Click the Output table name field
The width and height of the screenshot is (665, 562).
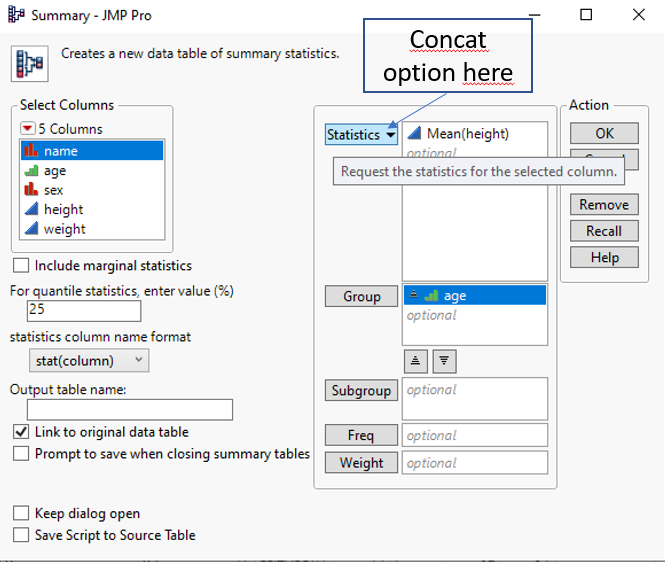click(x=130, y=409)
